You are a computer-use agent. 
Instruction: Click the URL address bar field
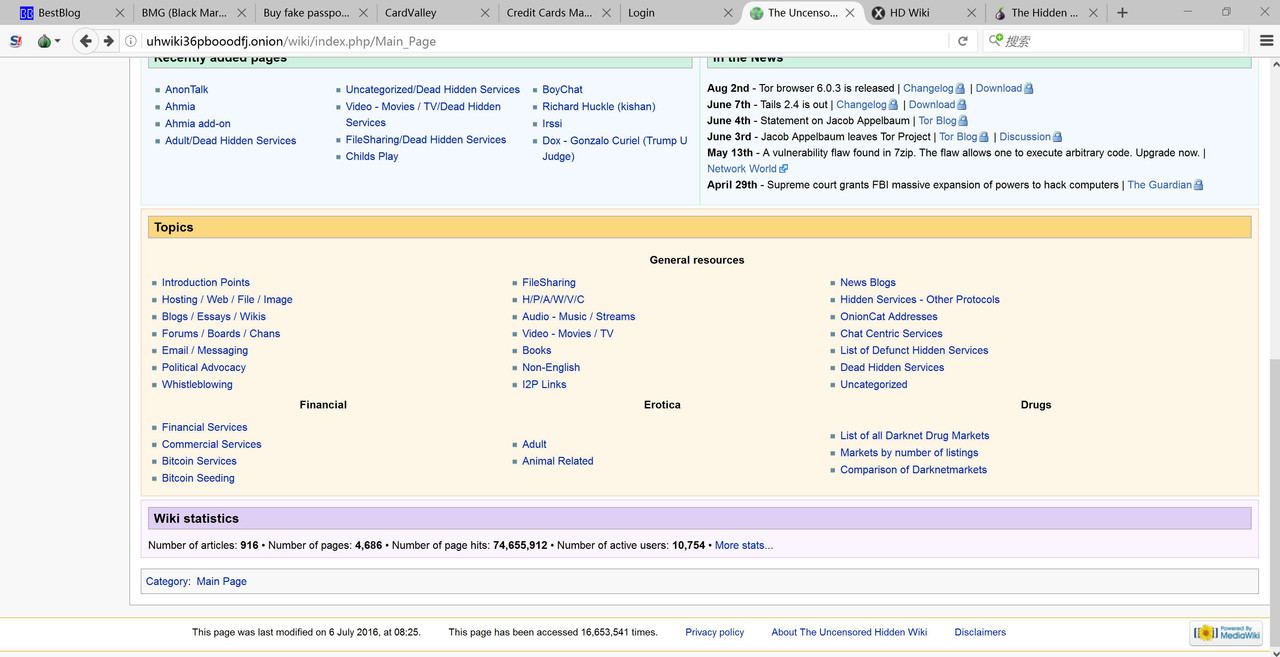click(545, 41)
